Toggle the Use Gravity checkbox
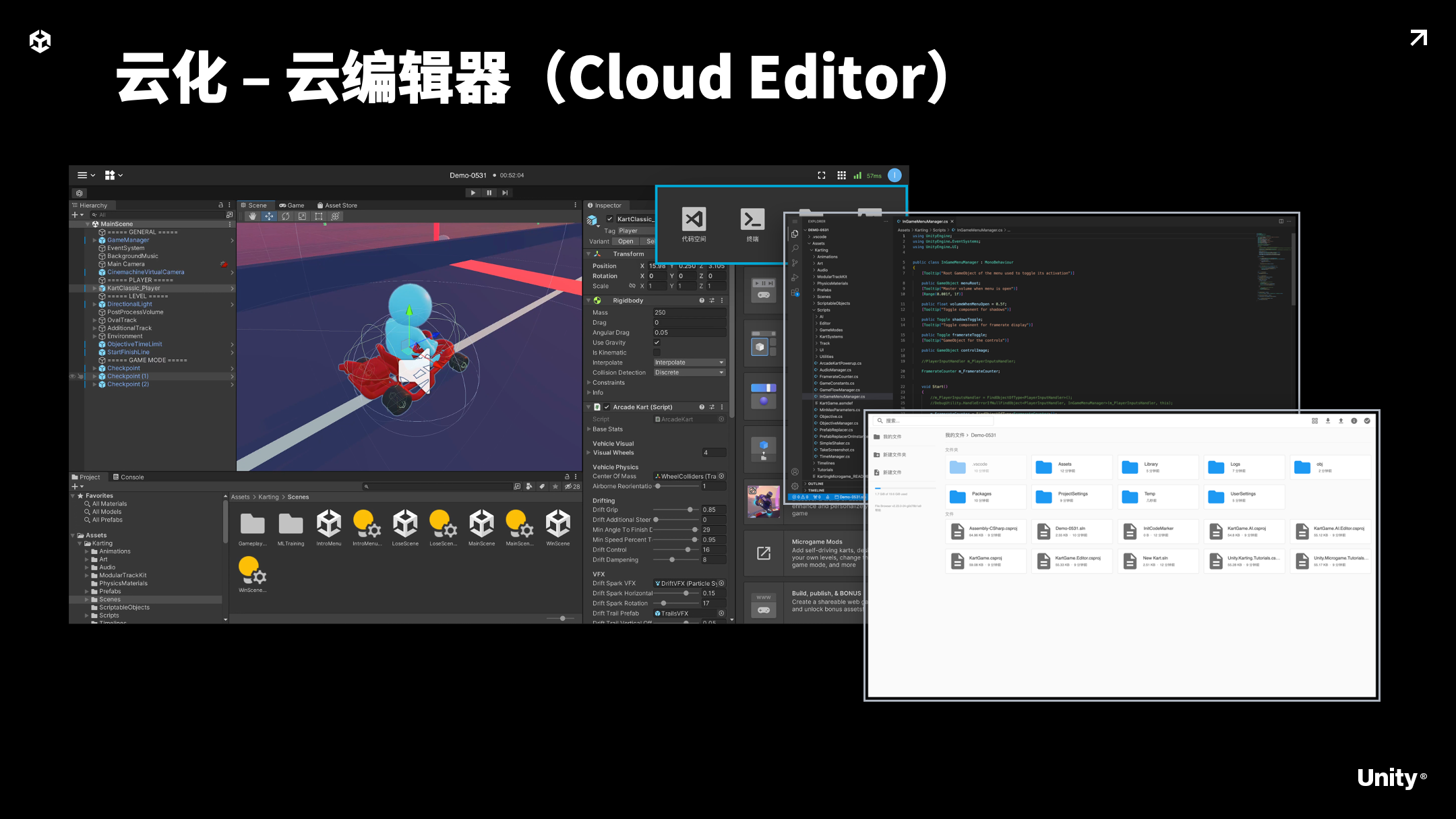Screen dimensions: 1456x819 [657, 342]
